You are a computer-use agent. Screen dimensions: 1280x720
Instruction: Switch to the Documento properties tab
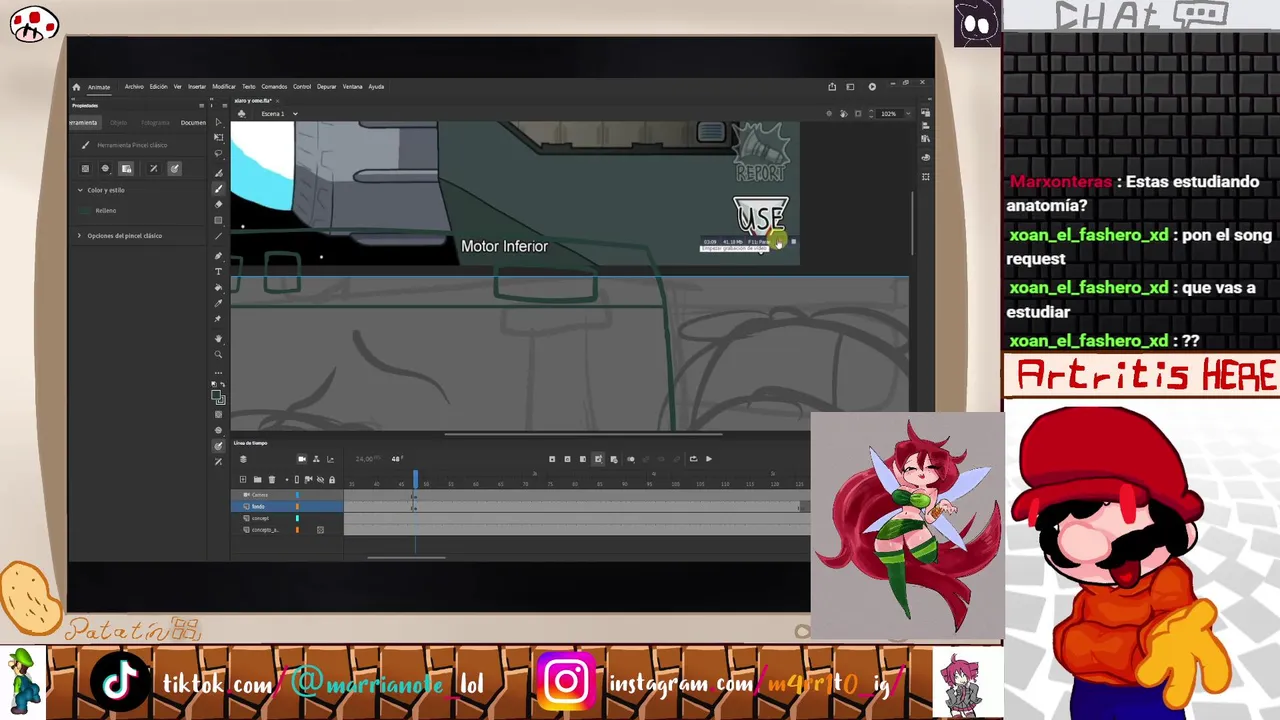[193, 122]
